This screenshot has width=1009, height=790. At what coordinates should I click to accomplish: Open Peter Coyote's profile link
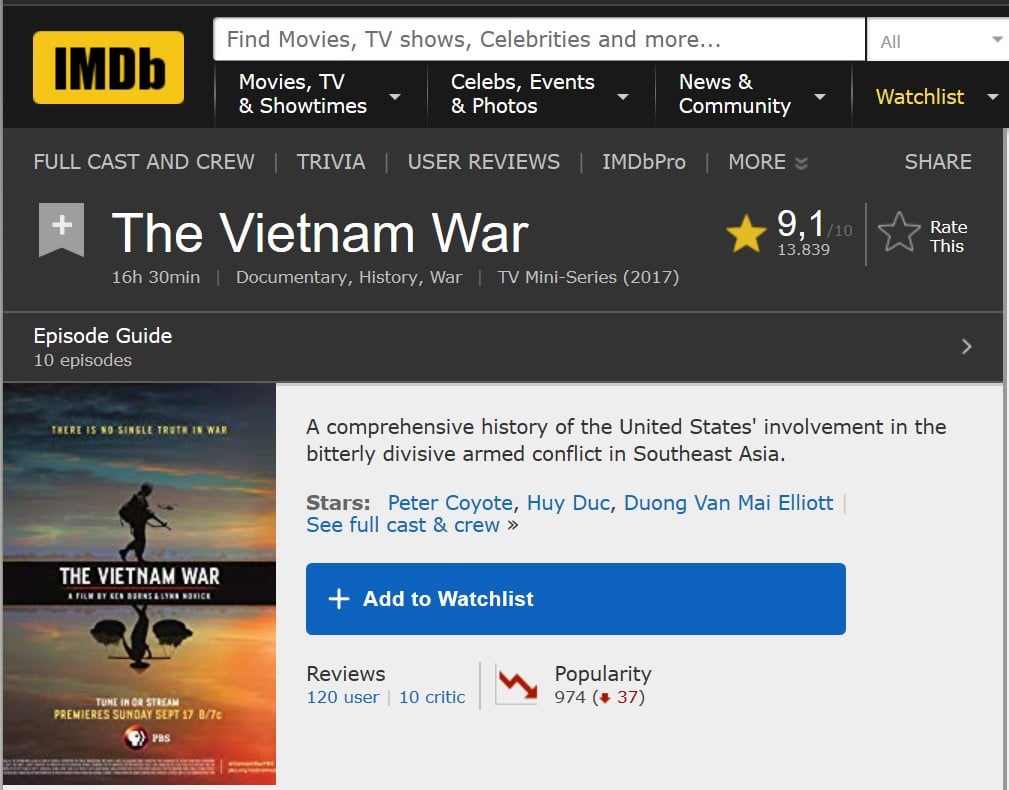point(450,502)
